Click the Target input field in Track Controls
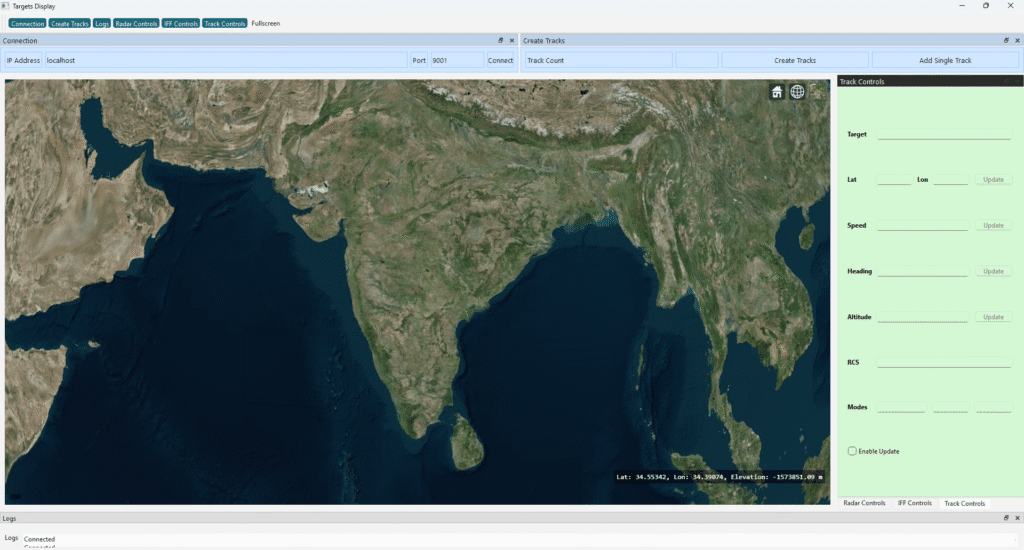Viewport: 1024px width, 550px height. point(944,134)
